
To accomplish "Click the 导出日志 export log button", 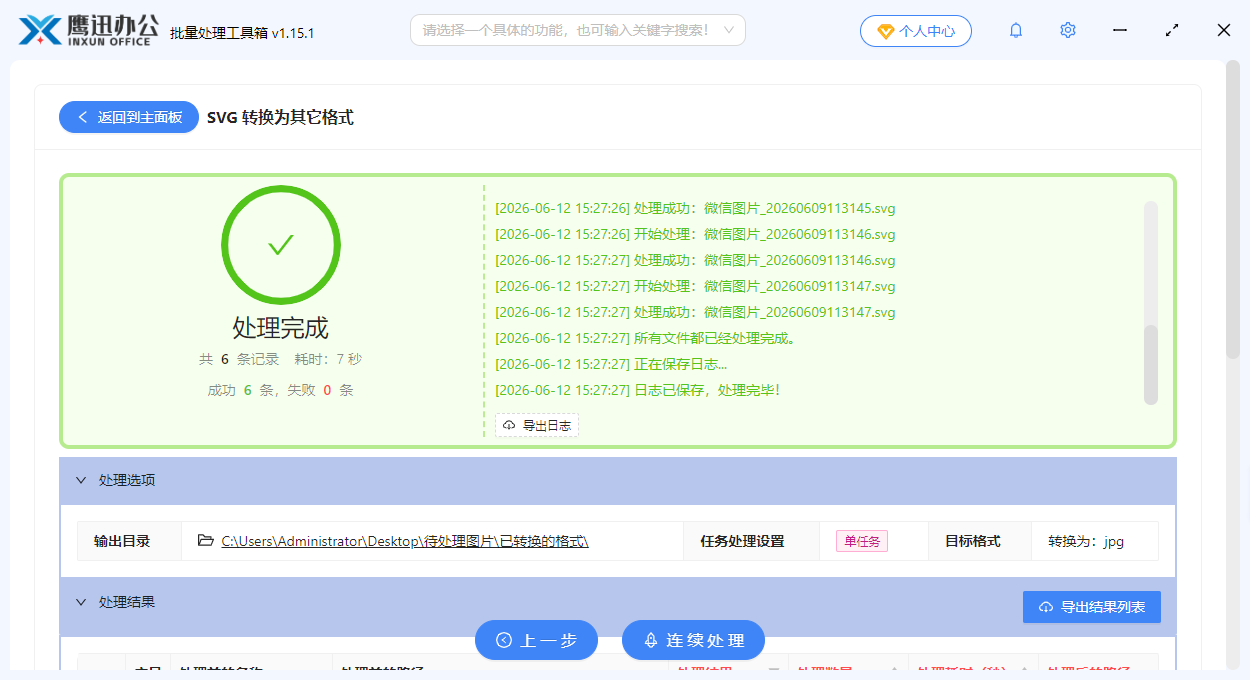I will 537,425.
